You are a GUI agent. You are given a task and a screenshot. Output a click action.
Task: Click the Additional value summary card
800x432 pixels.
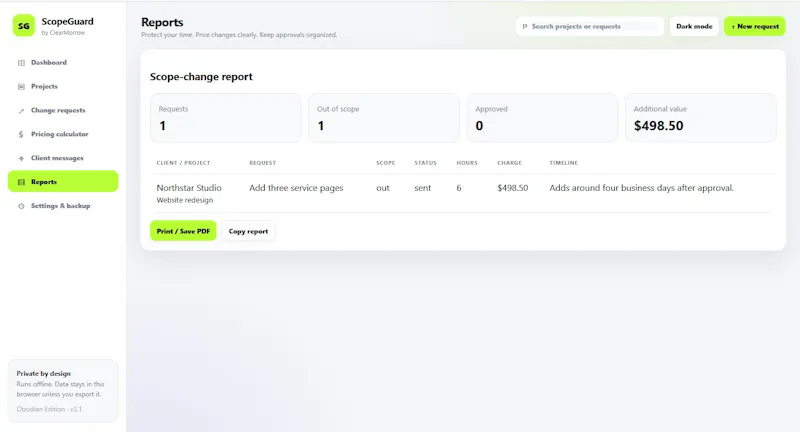pos(701,118)
